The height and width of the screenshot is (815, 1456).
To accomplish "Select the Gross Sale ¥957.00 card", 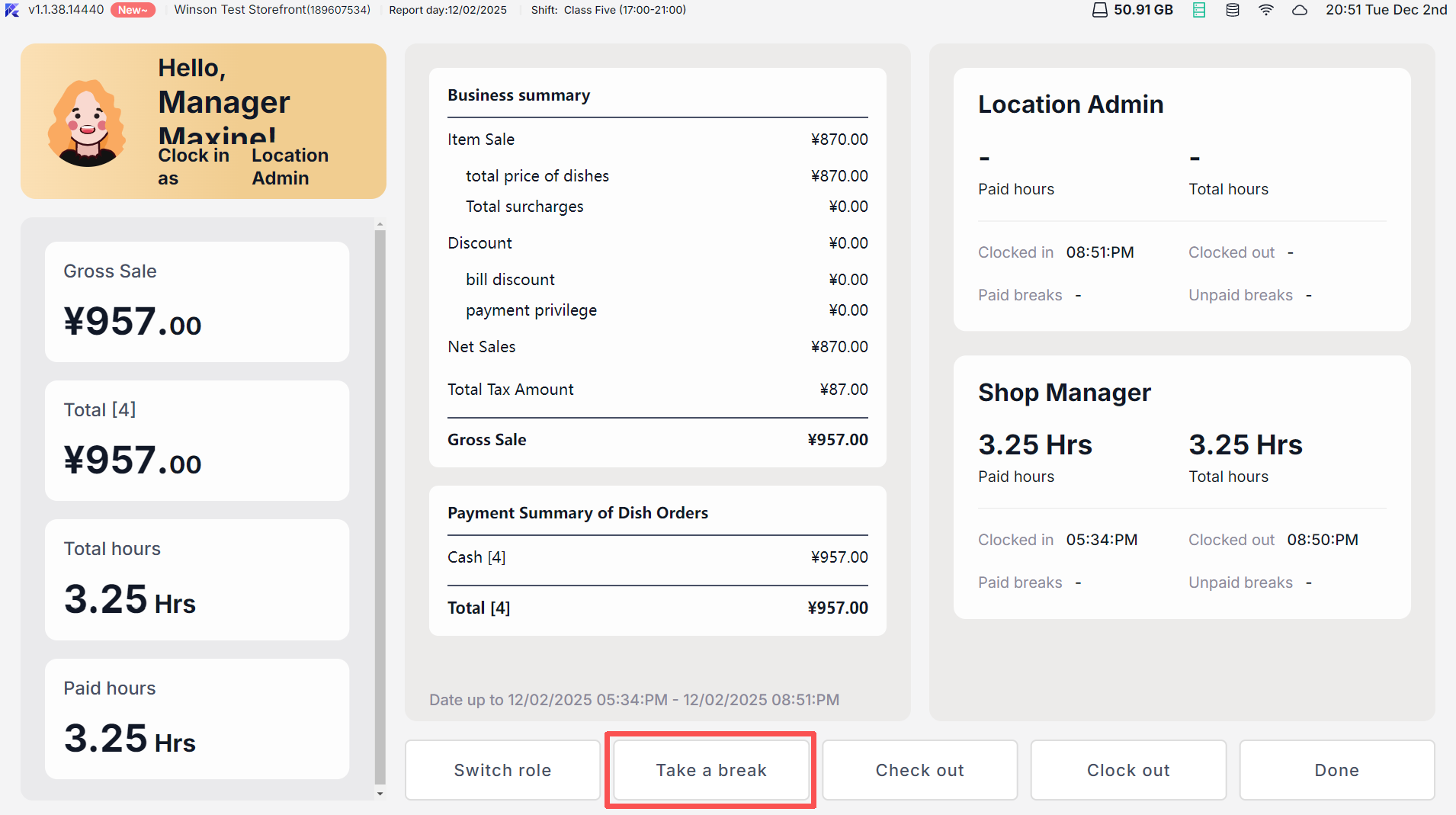I will (197, 302).
